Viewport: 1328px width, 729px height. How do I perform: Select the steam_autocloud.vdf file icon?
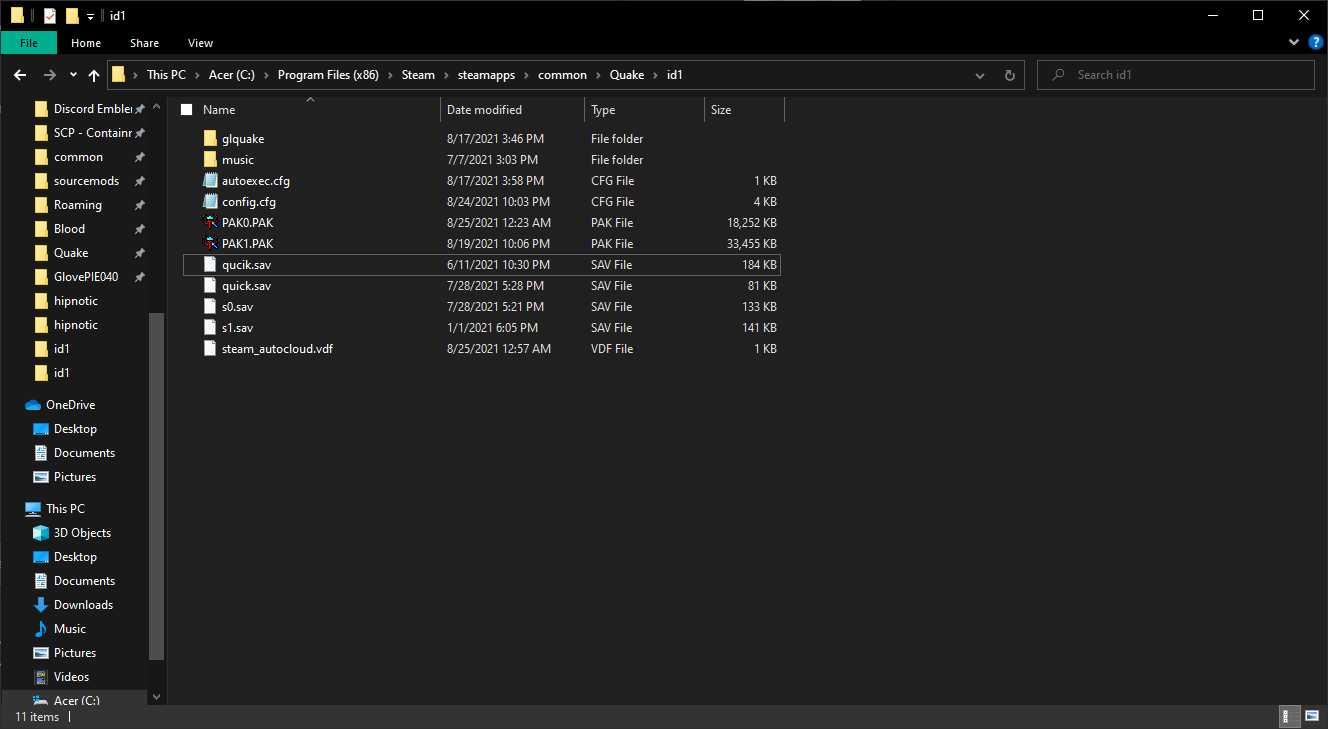(x=210, y=349)
